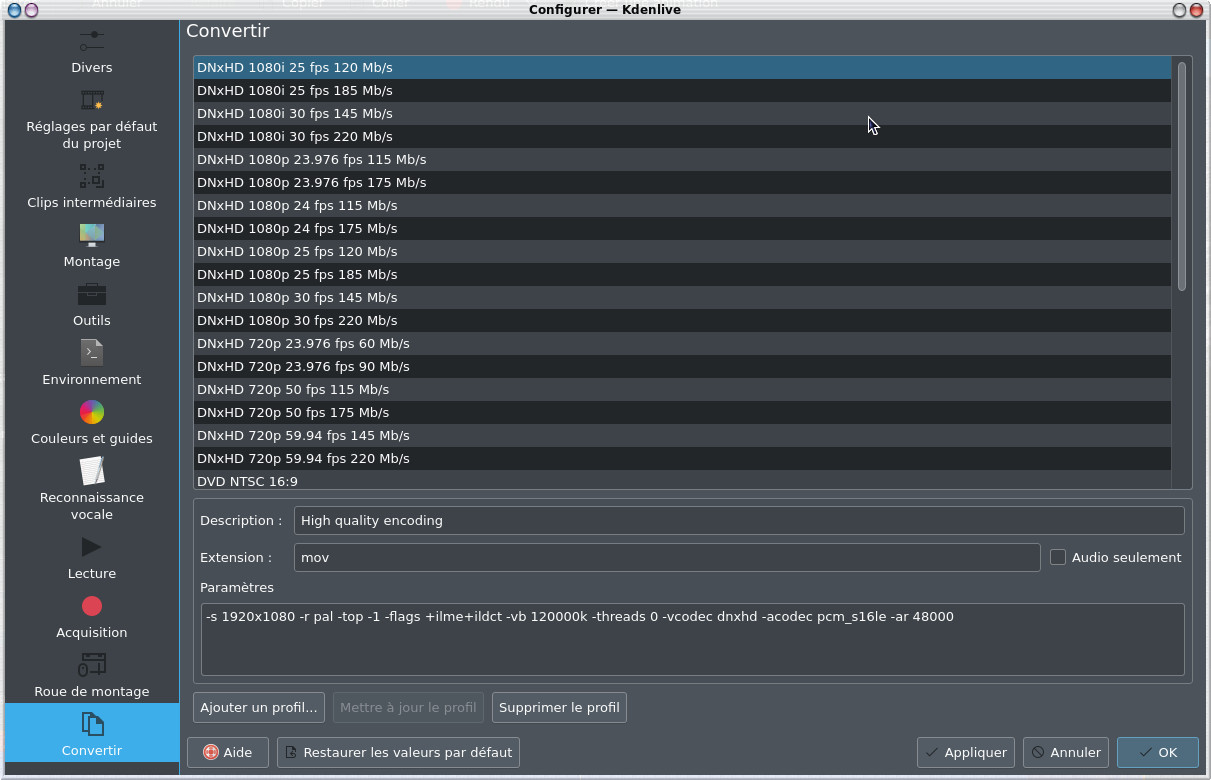Select DNxHD 1080i 25 fps 185 Mb/s
The height and width of the screenshot is (780, 1211).
tap(682, 90)
